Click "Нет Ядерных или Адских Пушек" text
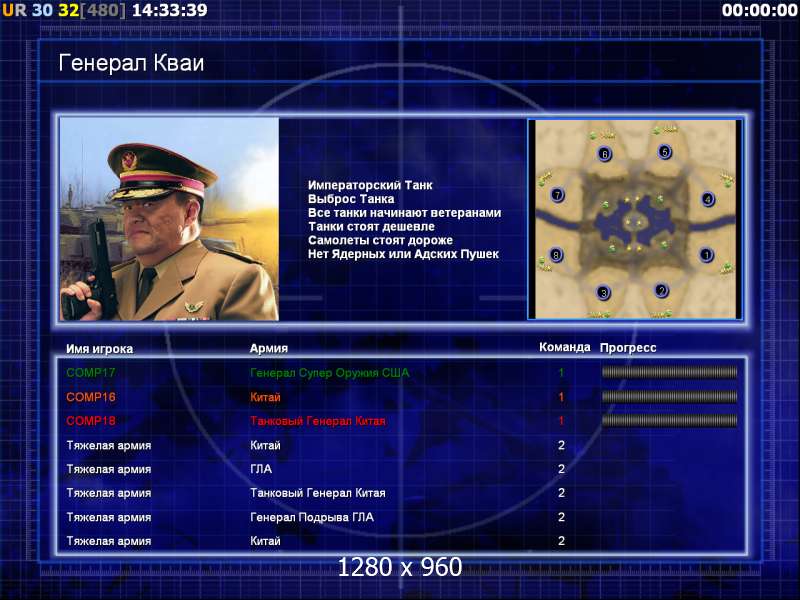This screenshot has width=800, height=600. pyautogui.click(x=403, y=254)
